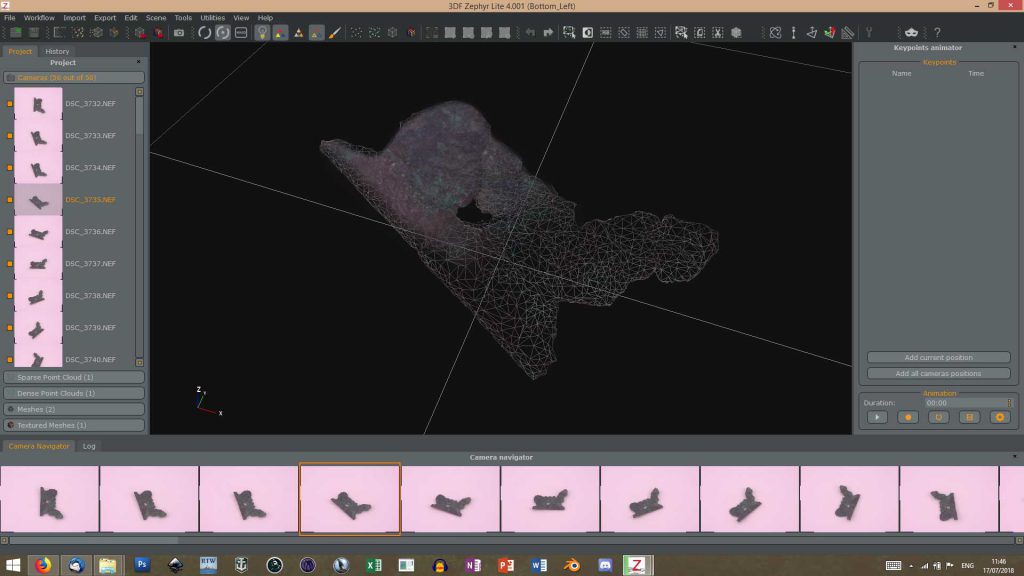Image resolution: width=1024 pixels, height=576 pixels.
Task: Open the system tray hidden icons arrow
Action: click(x=911, y=566)
